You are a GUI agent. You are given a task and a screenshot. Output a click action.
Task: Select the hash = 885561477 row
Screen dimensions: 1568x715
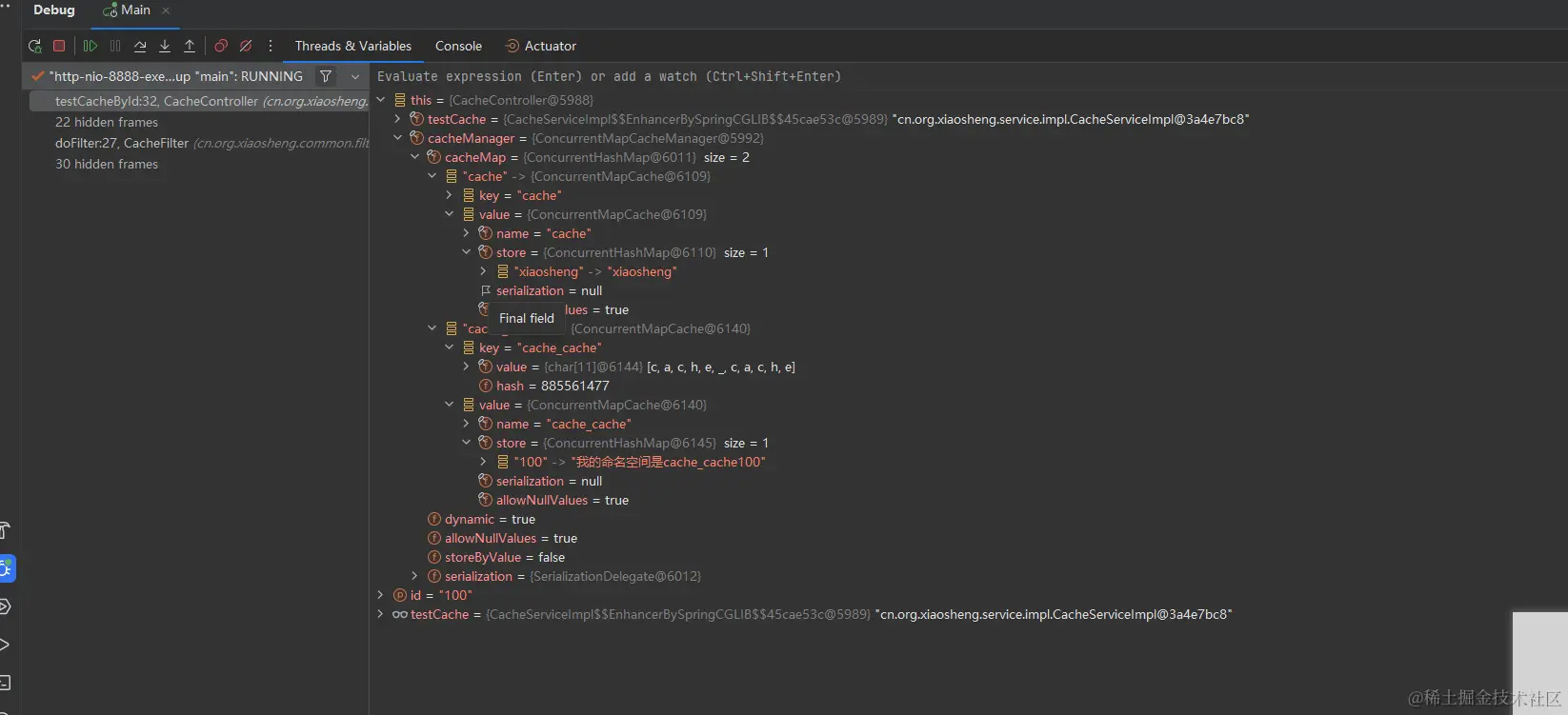pos(544,386)
